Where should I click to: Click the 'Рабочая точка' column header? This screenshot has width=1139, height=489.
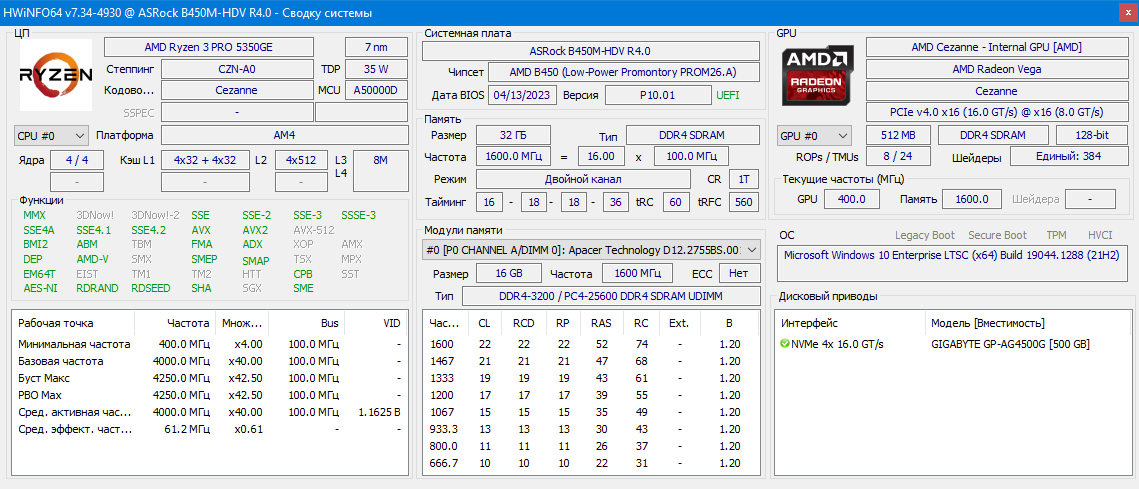point(56,323)
